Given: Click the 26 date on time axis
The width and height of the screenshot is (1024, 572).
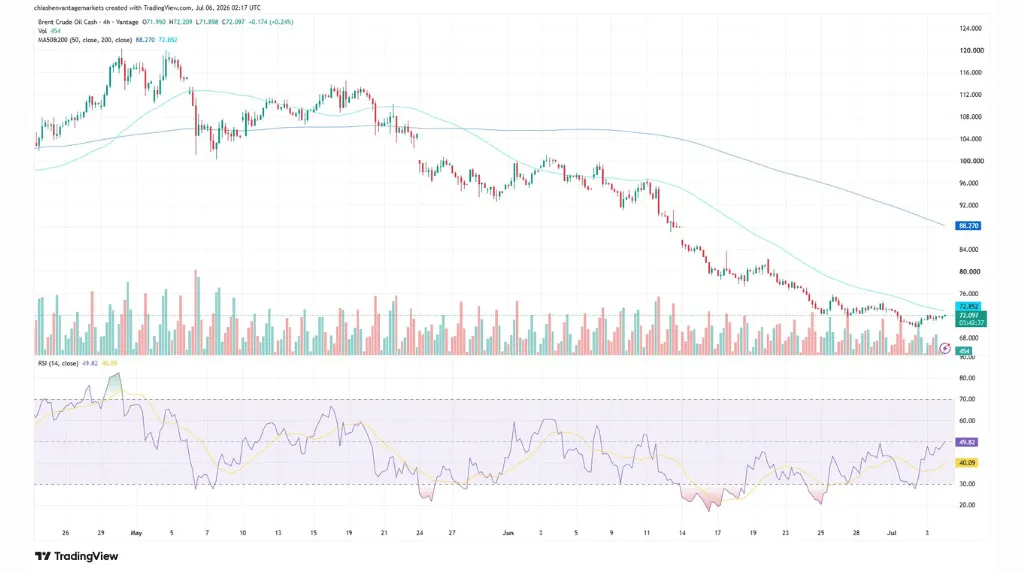Looking at the screenshot, I should point(65,533).
